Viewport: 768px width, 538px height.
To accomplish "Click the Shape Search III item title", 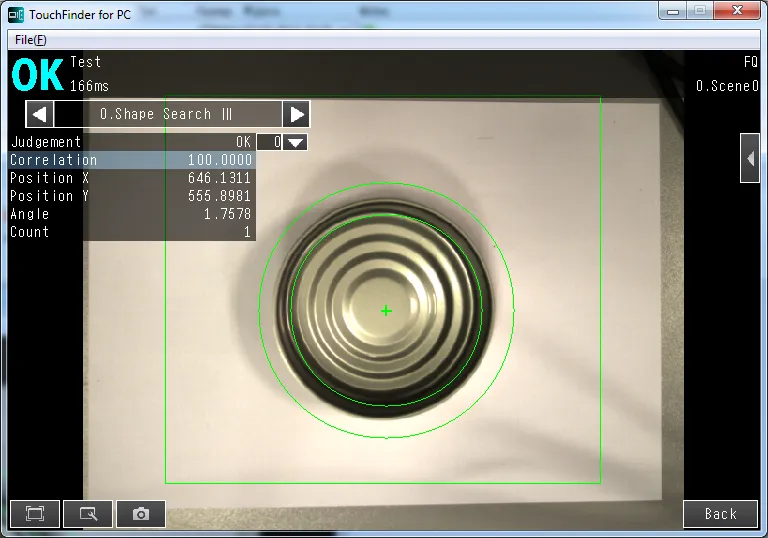I will [x=167, y=114].
